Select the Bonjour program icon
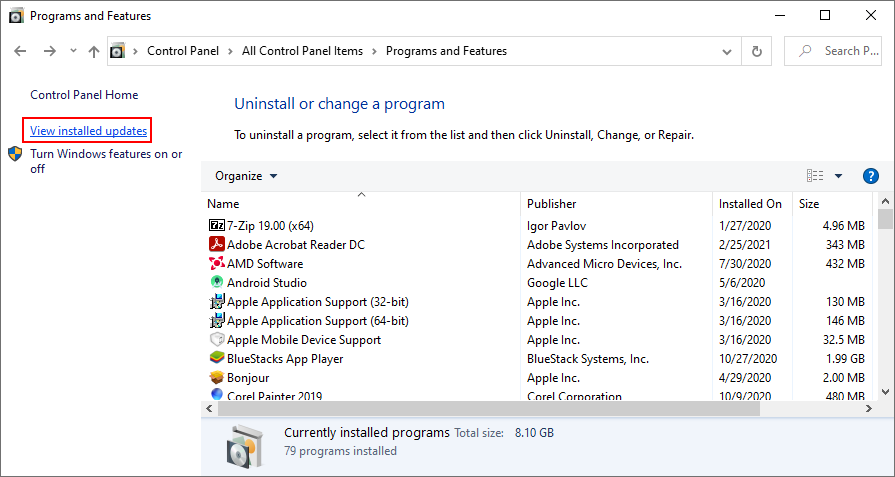895x477 pixels. click(x=216, y=378)
